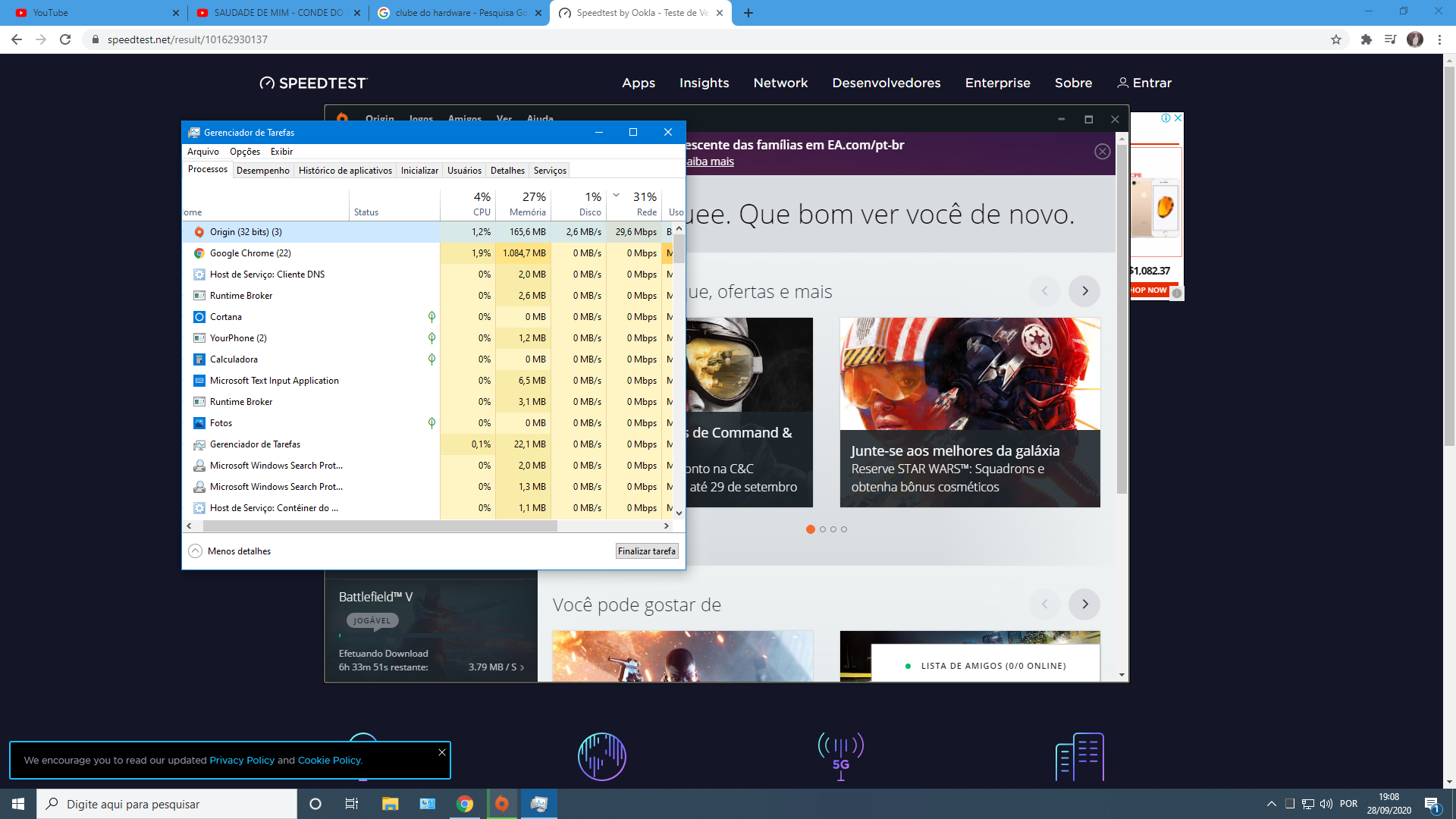Switch to the Desempenho tab
Screen dimensions: 1456x819
[x=262, y=171]
